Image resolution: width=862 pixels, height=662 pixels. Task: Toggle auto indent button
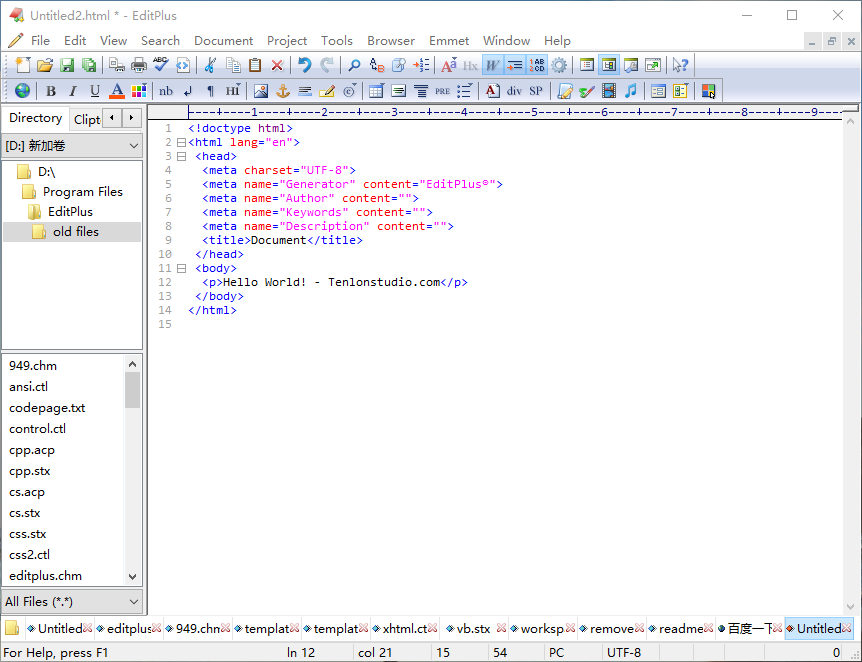[x=514, y=65]
